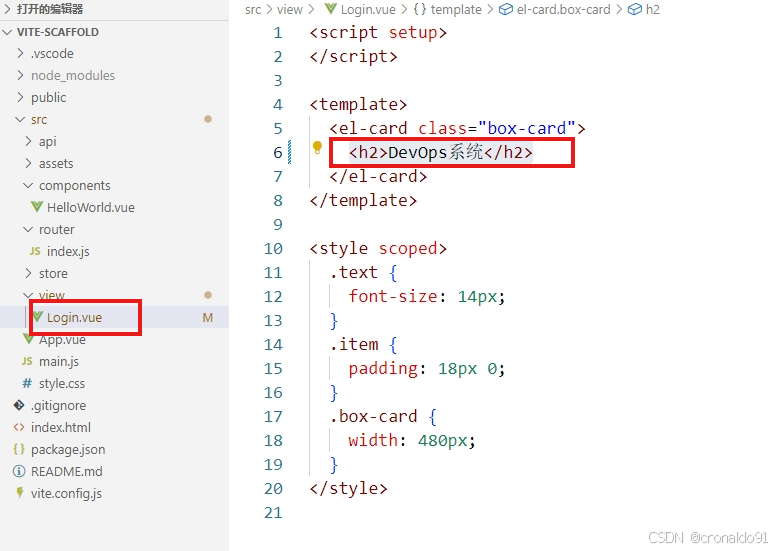Click the Vite icon beside vite.config.js
Image resolution: width=781 pixels, height=551 pixels.
19,493
